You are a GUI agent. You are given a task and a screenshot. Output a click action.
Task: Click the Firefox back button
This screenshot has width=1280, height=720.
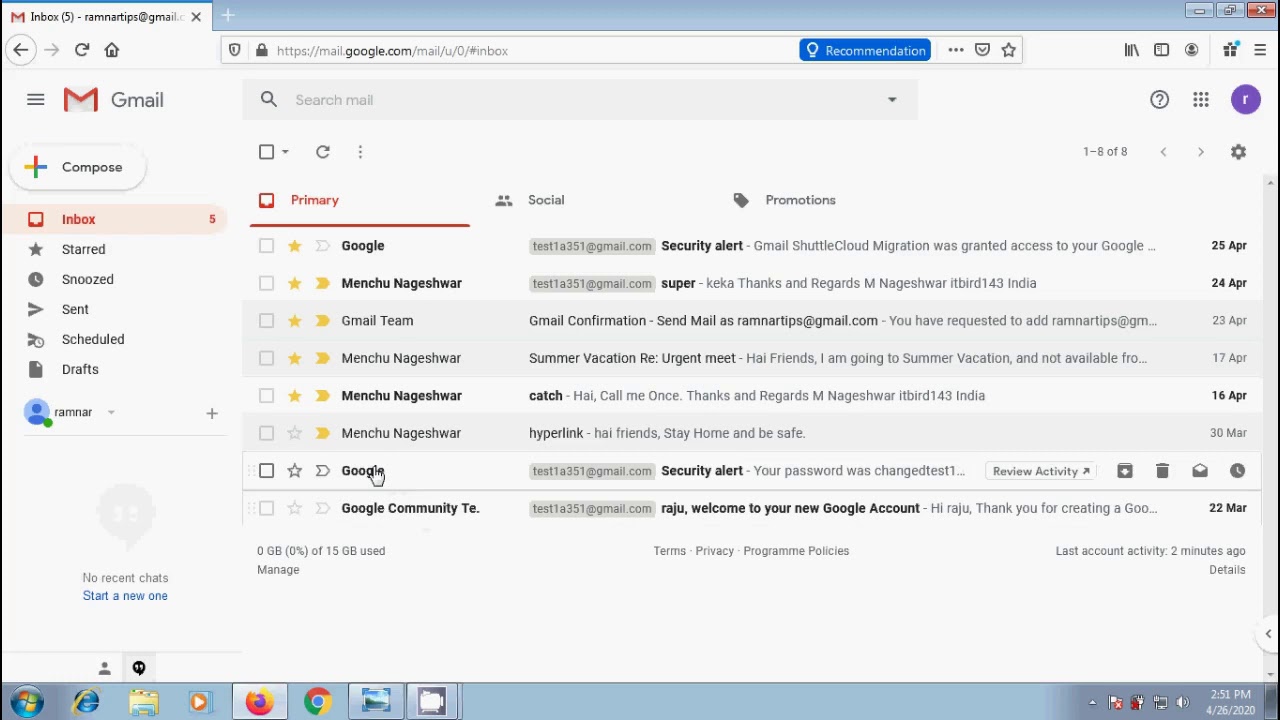click(21, 50)
